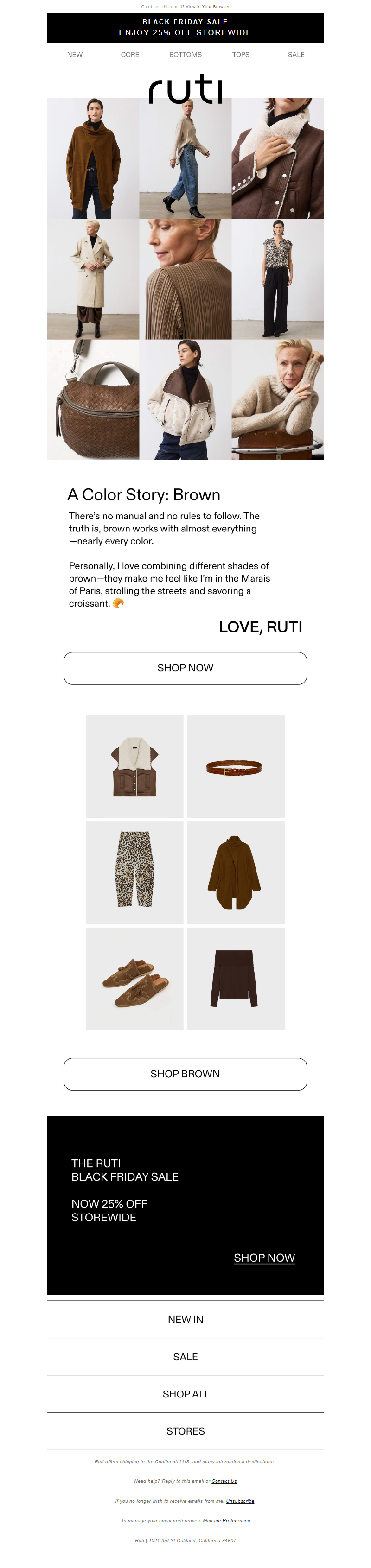Go to the TOPS category
371x1568 pixels.
click(241, 55)
